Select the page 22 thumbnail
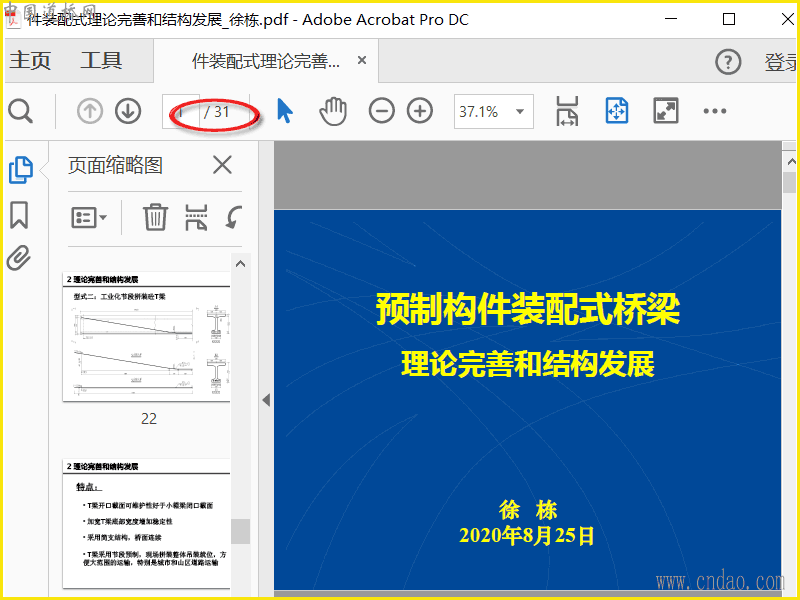Screen dimensions: 800x600 [x=146, y=337]
